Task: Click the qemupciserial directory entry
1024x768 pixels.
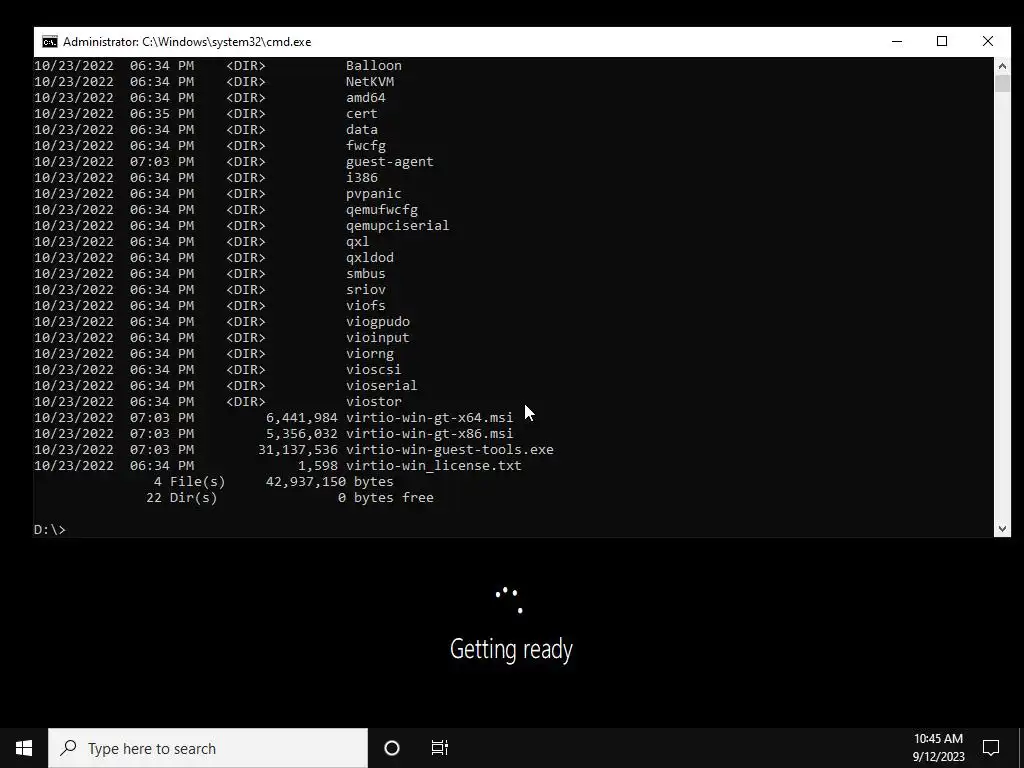Action: point(398,225)
